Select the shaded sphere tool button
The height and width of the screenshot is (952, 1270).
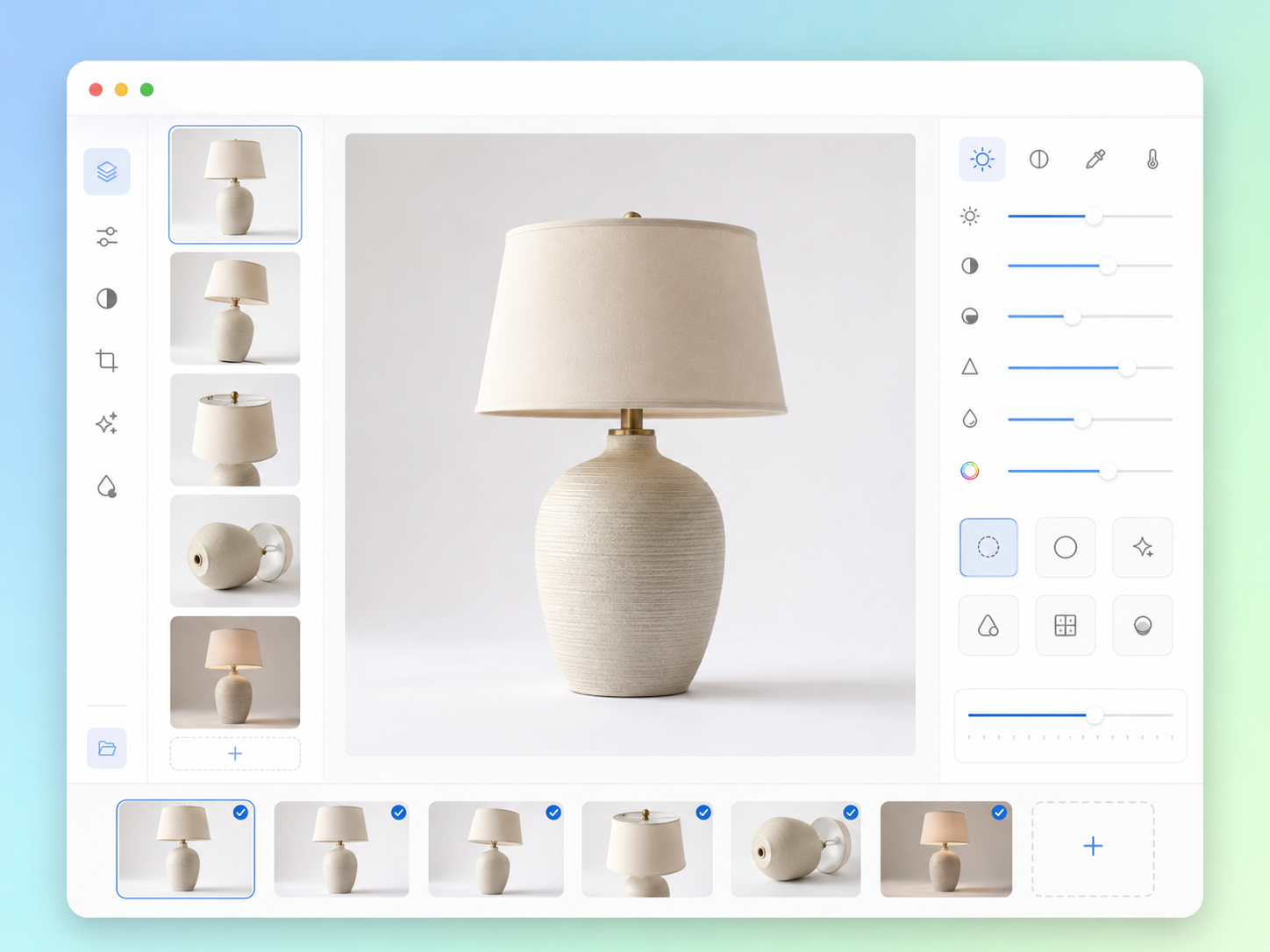point(1143,625)
